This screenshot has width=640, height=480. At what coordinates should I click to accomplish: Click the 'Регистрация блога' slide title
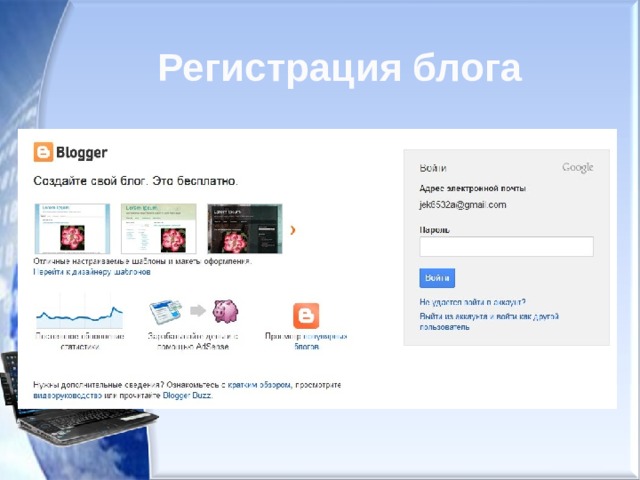coord(340,68)
